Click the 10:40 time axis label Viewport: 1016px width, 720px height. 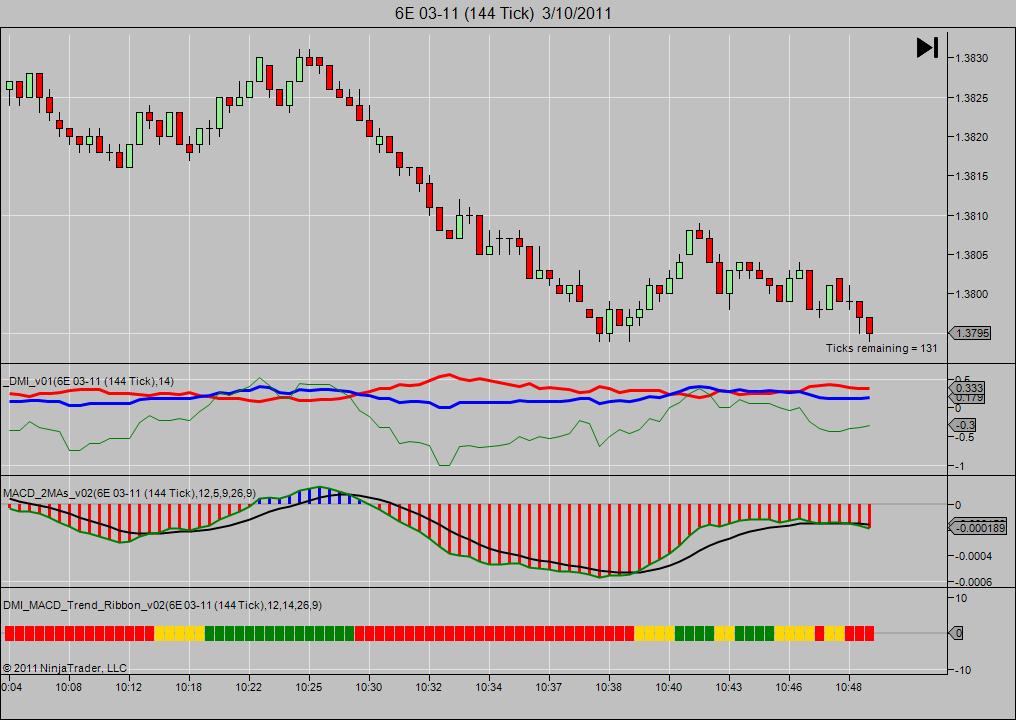coord(669,686)
